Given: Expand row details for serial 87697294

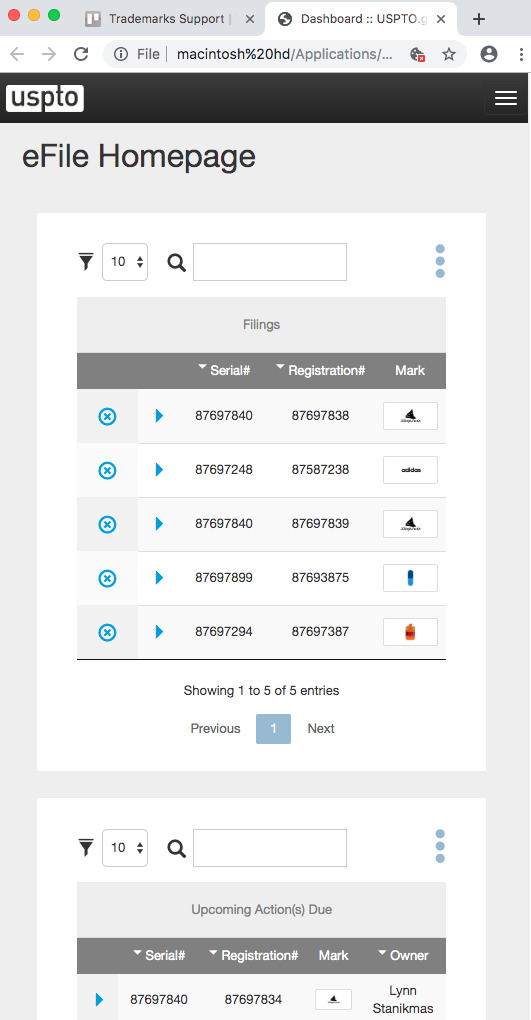Looking at the screenshot, I should (159, 632).
